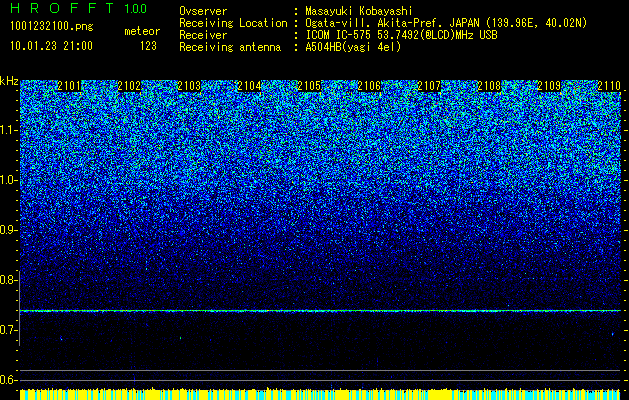Screen dimensions: 629x400
Task: Click the 2109 time marker
Action: pos(549,86)
